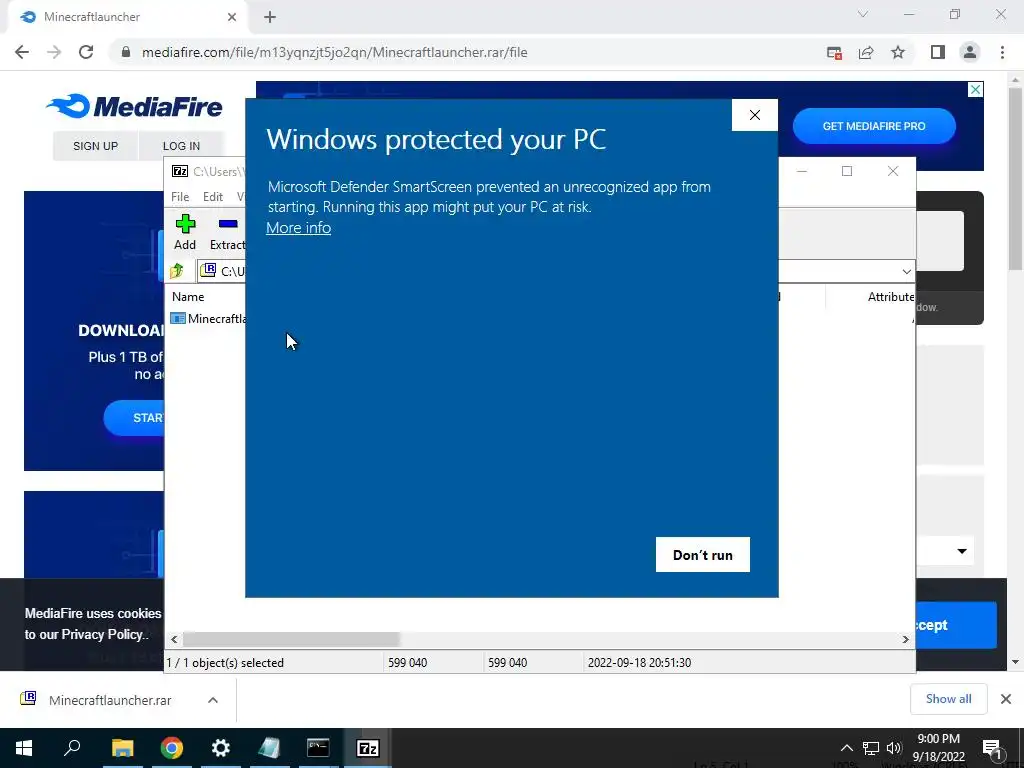
Task: Click the browser back arrow
Action: (22, 52)
